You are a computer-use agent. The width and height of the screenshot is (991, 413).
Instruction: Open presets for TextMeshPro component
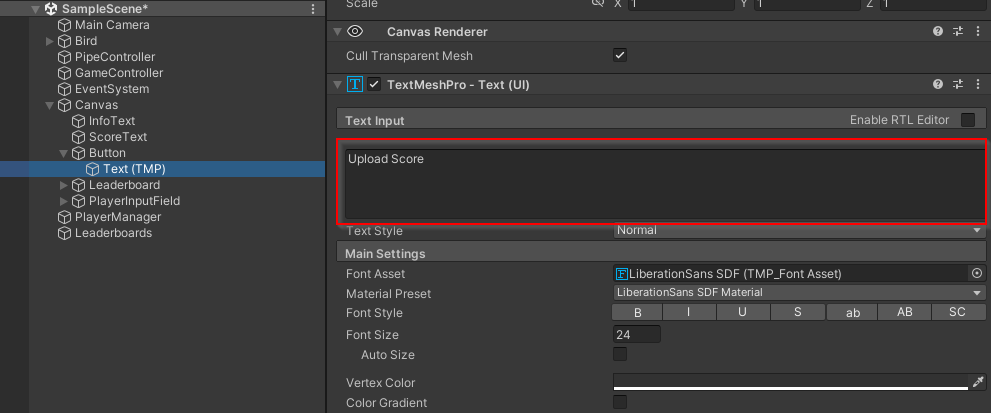pos(957,85)
